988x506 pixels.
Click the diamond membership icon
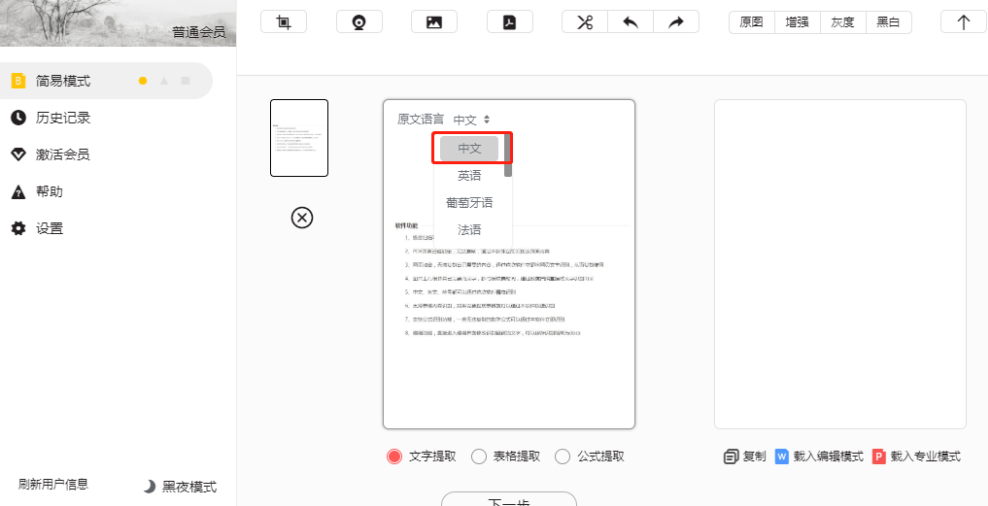pos(19,154)
